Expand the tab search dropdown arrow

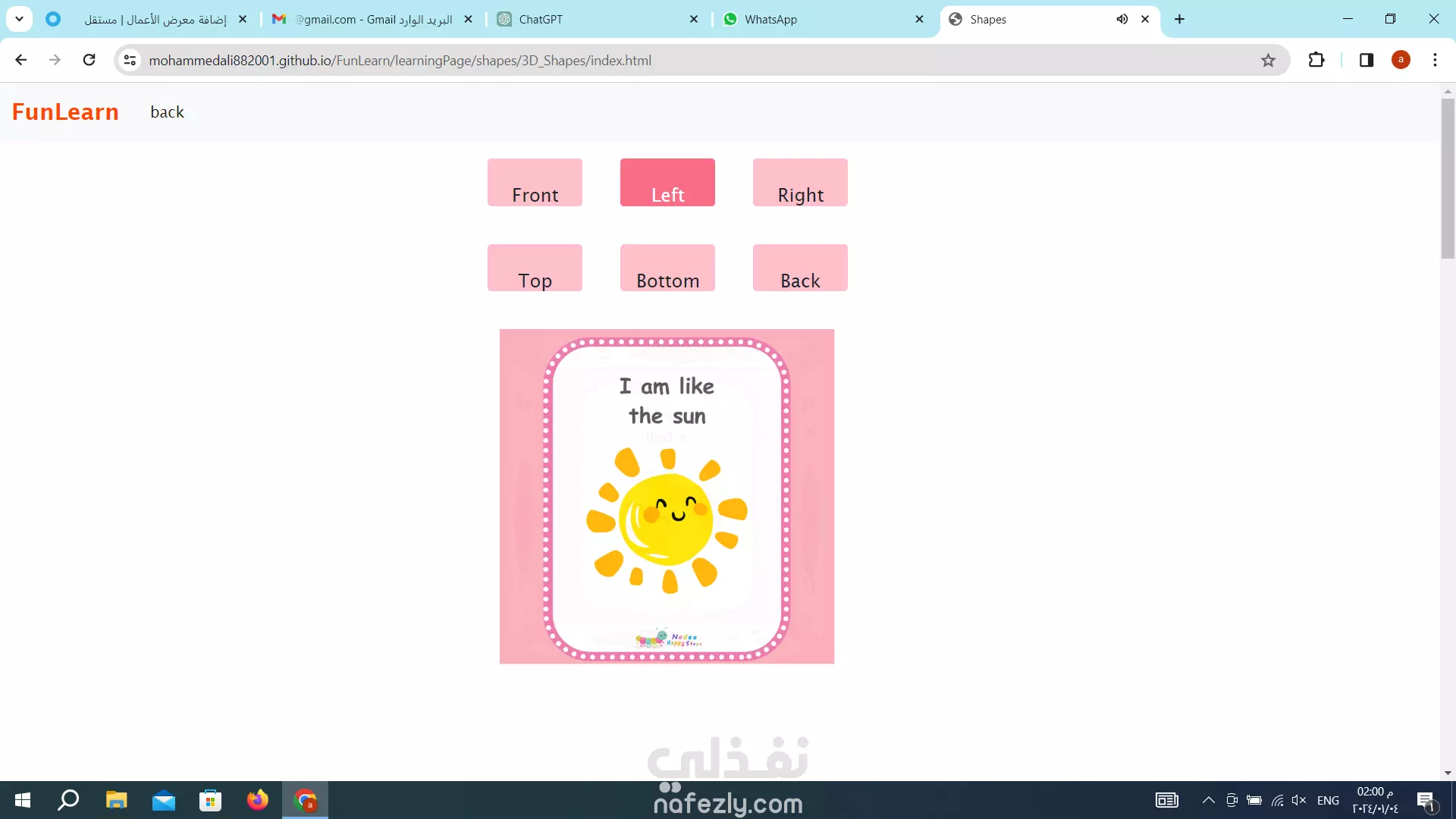[x=20, y=19]
